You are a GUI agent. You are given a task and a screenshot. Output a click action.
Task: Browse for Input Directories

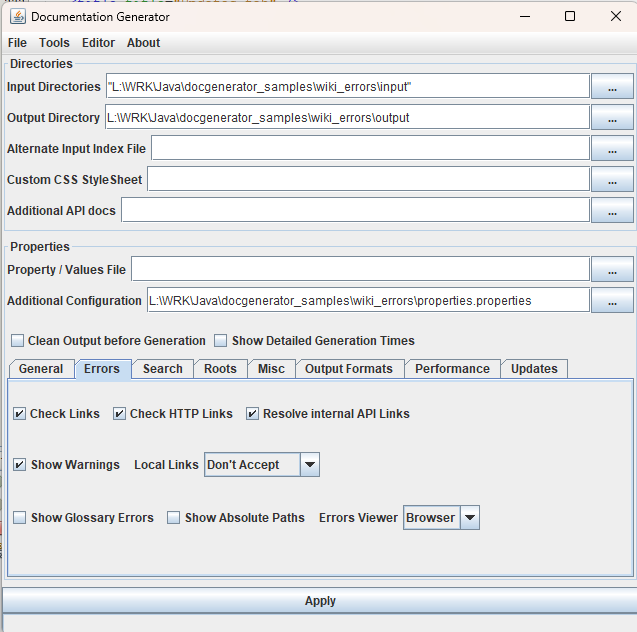(x=612, y=86)
